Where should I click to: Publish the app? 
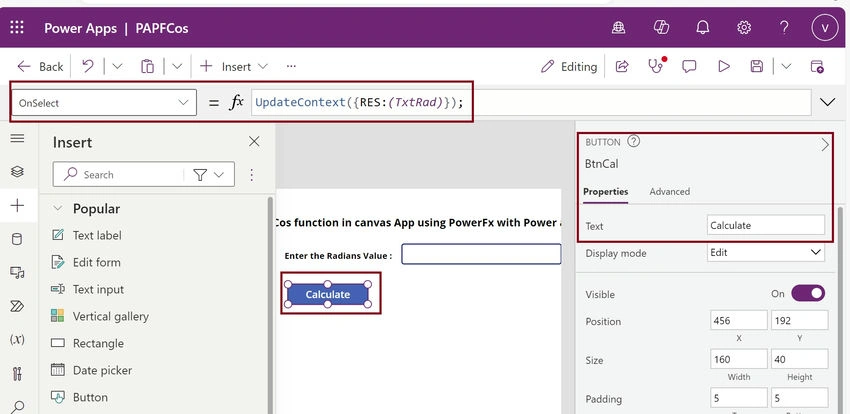click(x=817, y=66)
